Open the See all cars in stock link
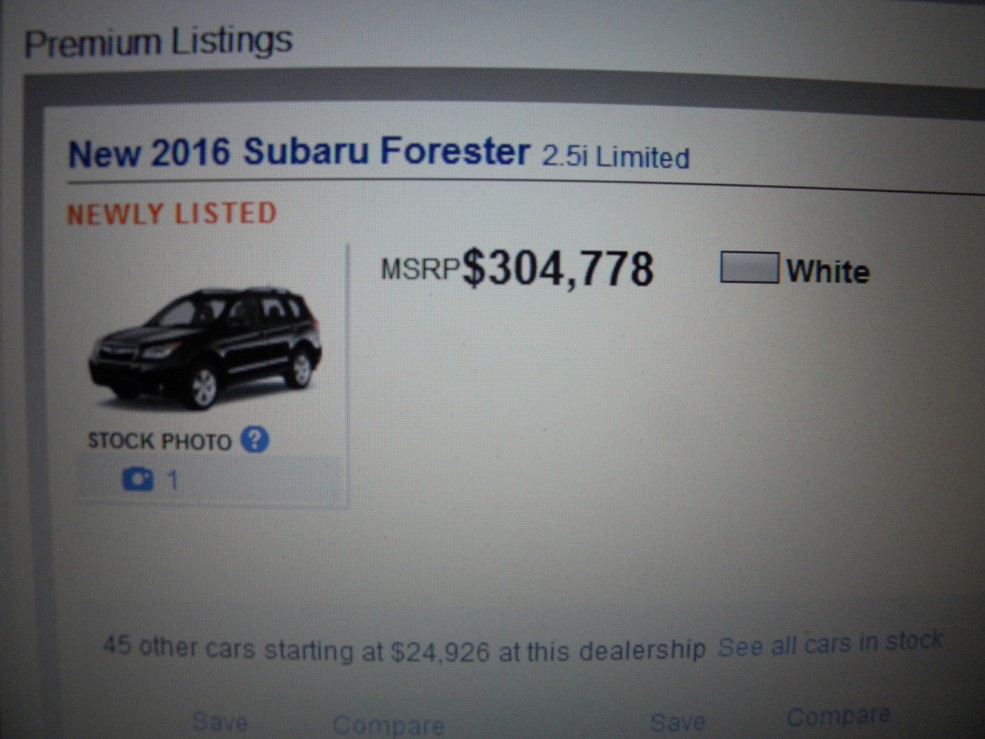Viewport: 985px width, 739px height. click(830, 644)
